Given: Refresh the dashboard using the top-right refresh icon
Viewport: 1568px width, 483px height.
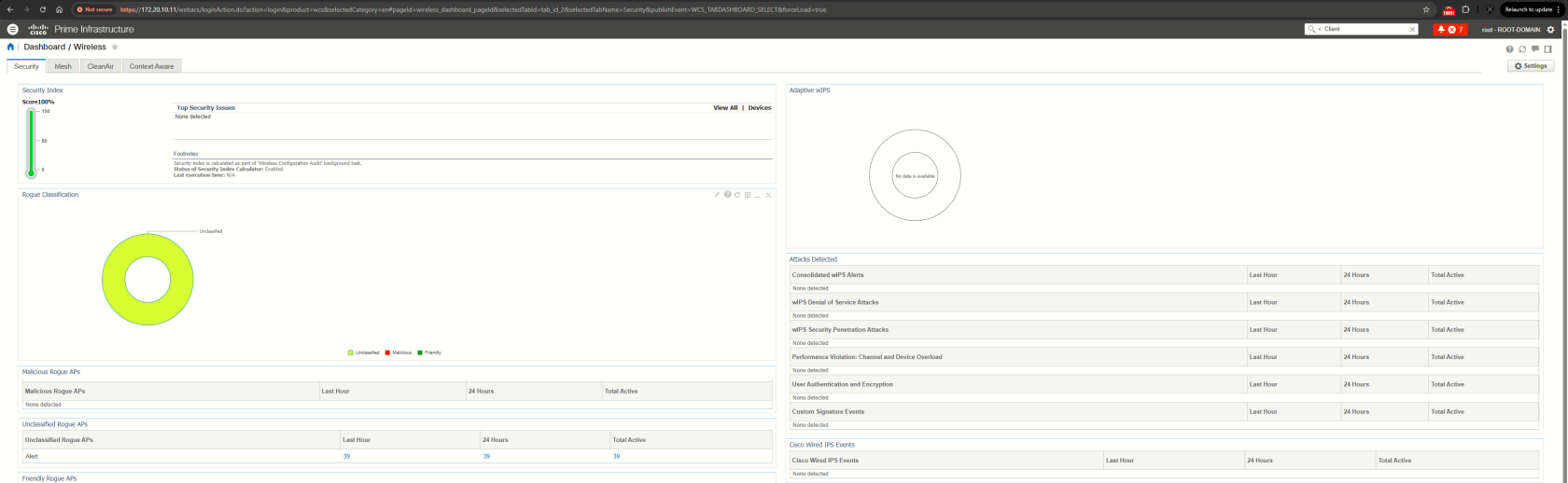Looking at the screenshot, I should pyautogui.click(x=1522, y=48).
